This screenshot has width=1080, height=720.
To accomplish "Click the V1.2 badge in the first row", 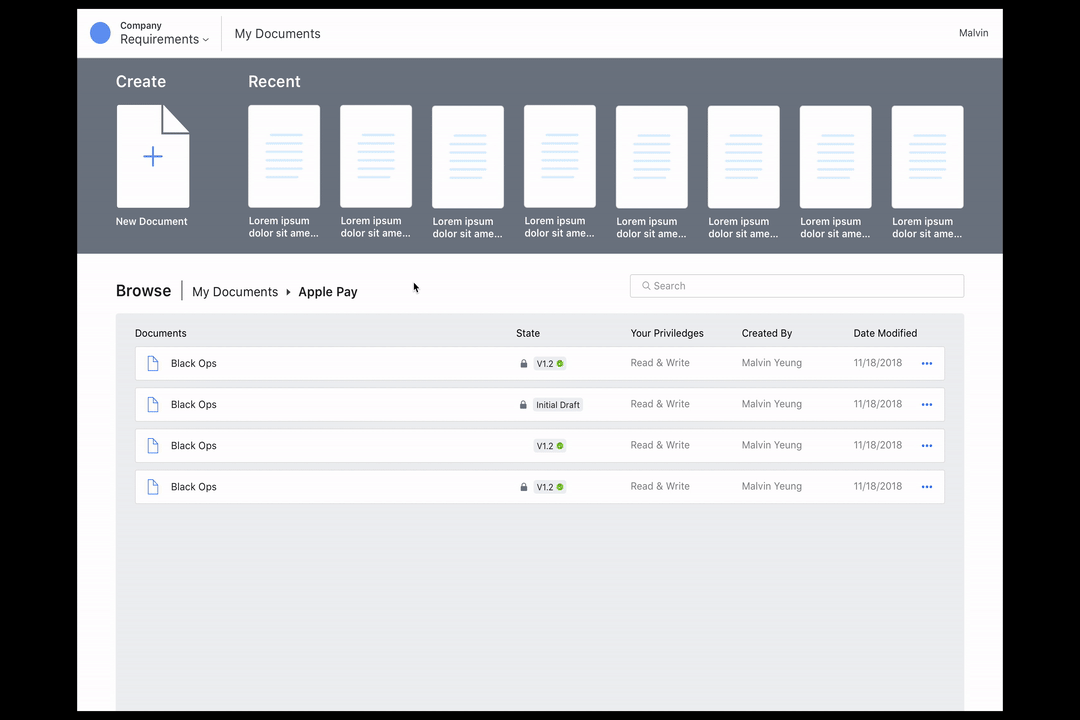I will [x=550, y=364].
